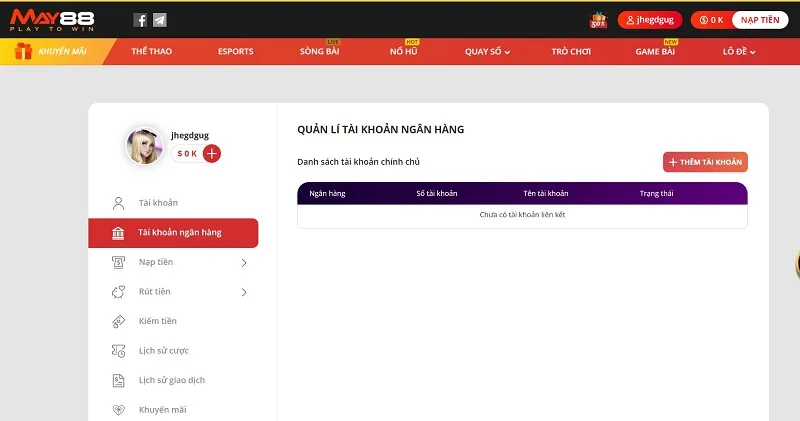Image resolution: width=800 pixels, height=421 pixels.
Task: Click the Facebook icon in header
Action: (140, 20)
